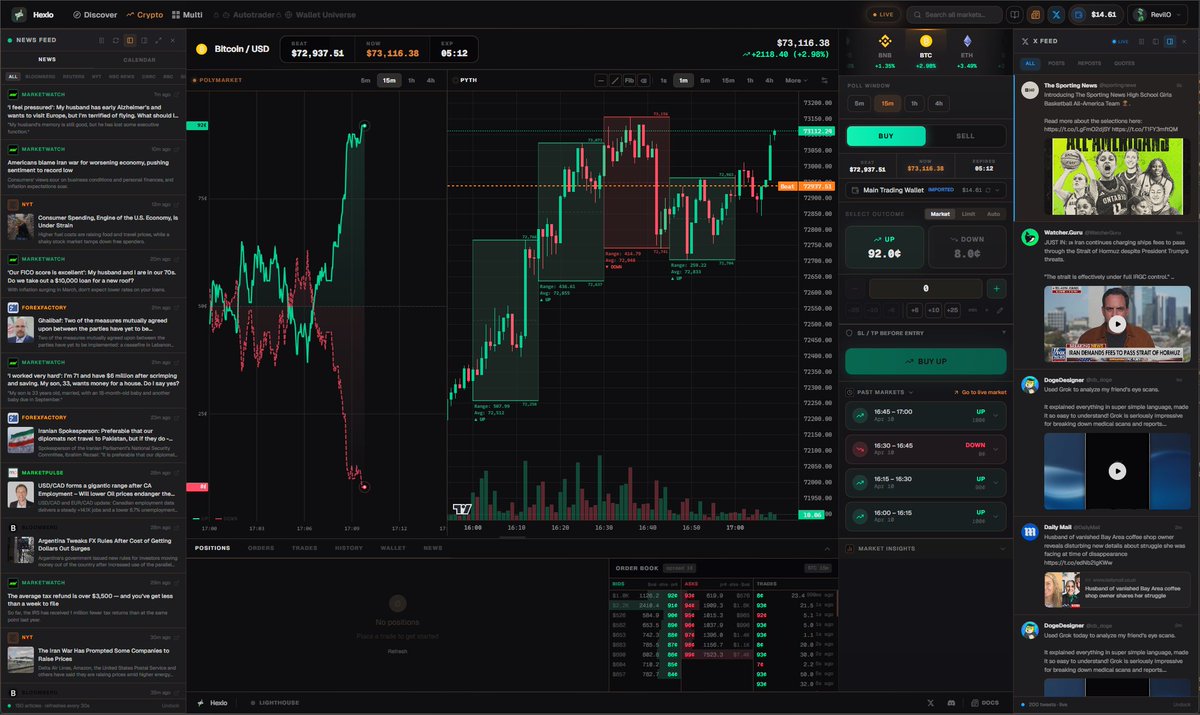Click the amount input field showing 0
1200x715 pixels.
point(926,288)
